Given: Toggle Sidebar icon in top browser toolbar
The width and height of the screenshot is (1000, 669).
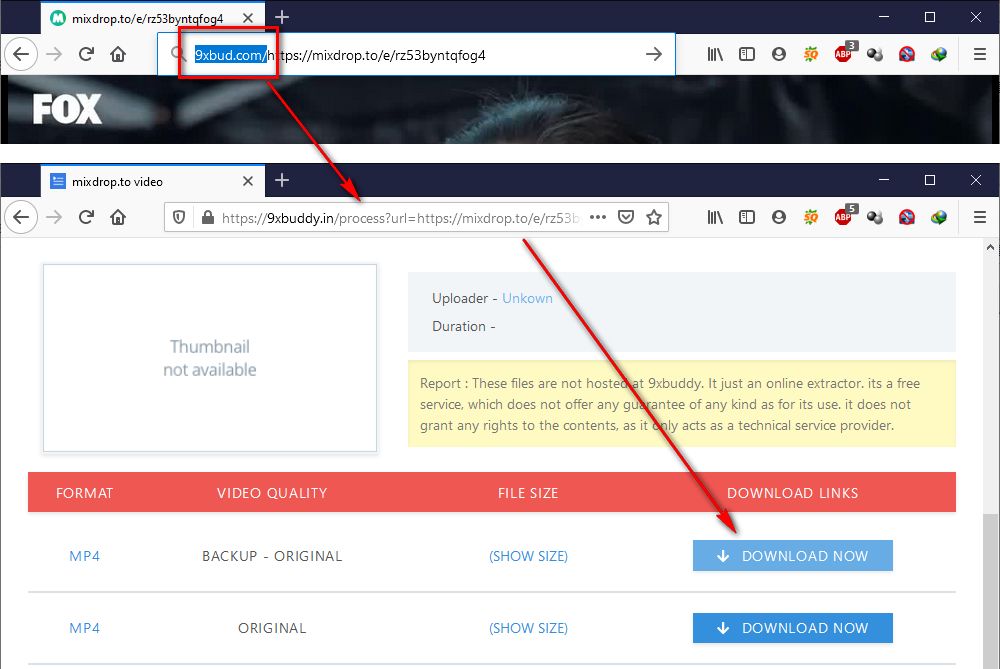Looking at the screenshot, I should coord(747,54).
